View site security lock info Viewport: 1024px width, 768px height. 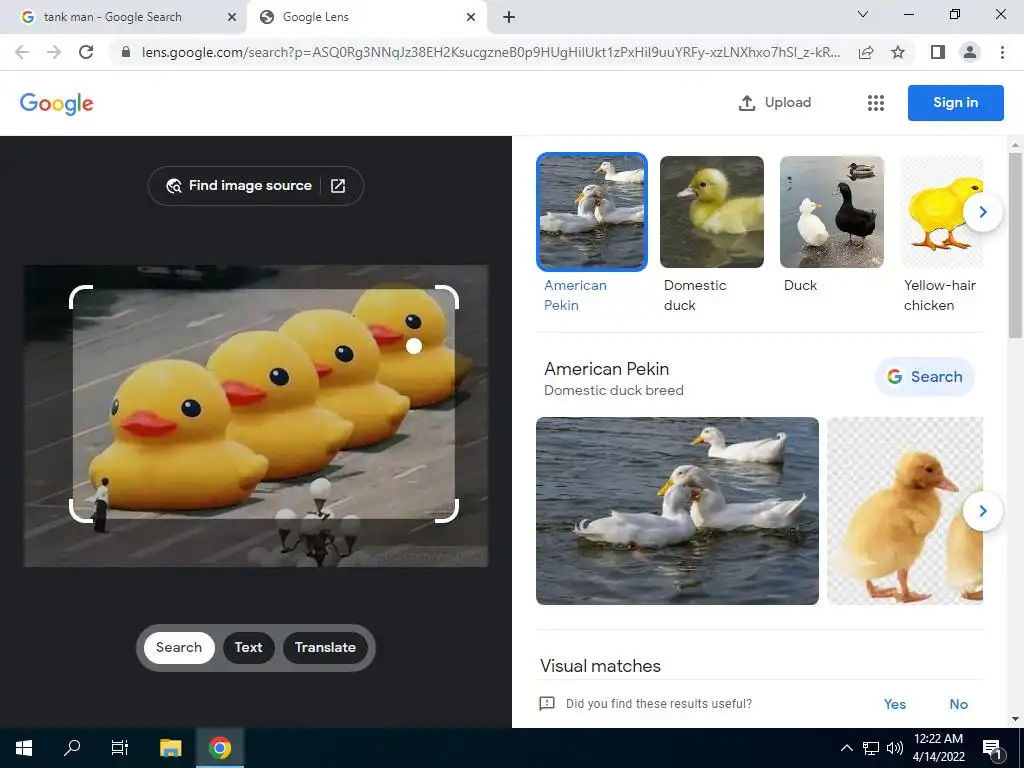point(127,52)
